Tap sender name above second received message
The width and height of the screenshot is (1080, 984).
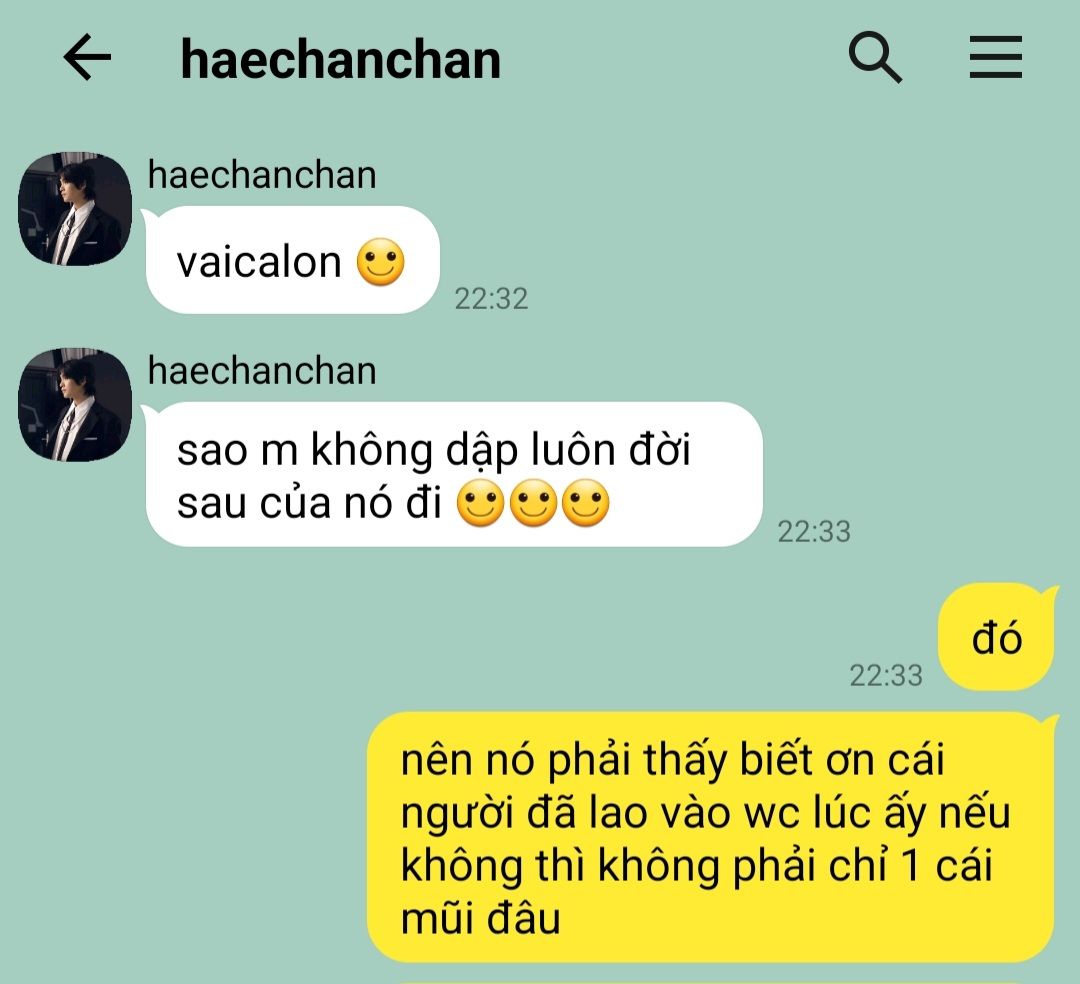click(x=262, y=370)
